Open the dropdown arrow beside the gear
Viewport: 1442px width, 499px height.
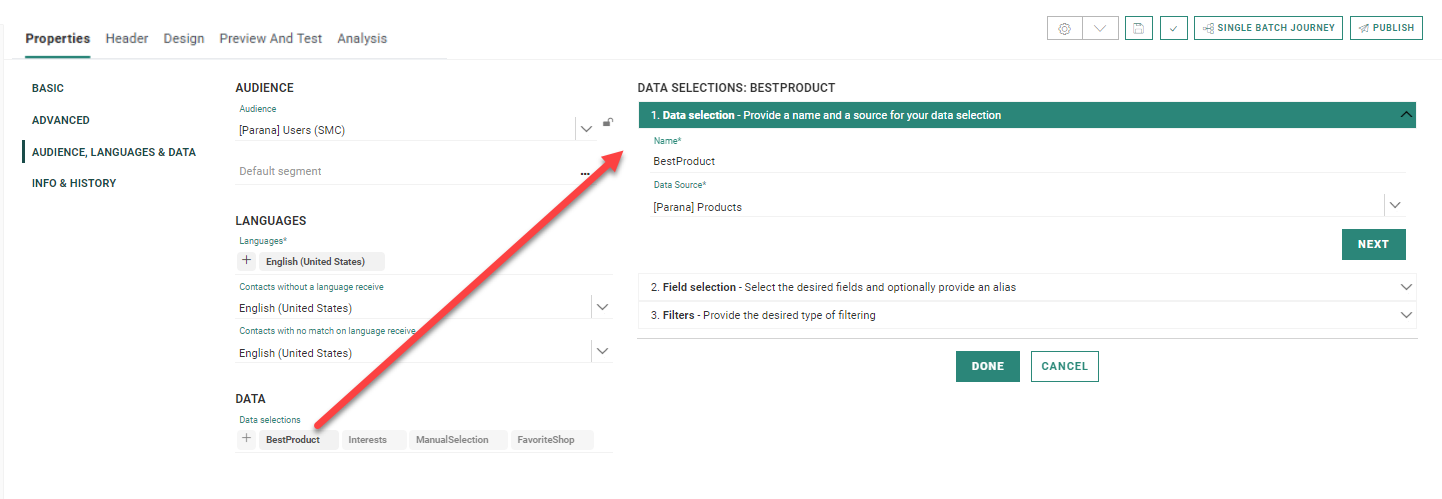point(1100,28)
